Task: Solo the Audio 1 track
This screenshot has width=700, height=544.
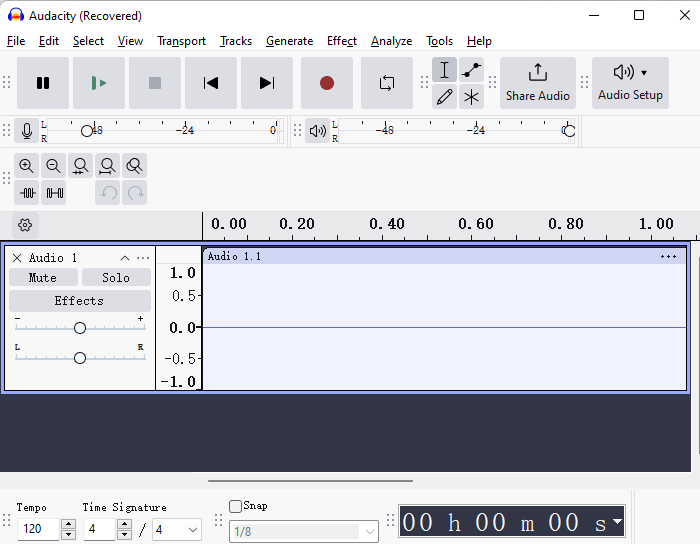Action: 116,278
